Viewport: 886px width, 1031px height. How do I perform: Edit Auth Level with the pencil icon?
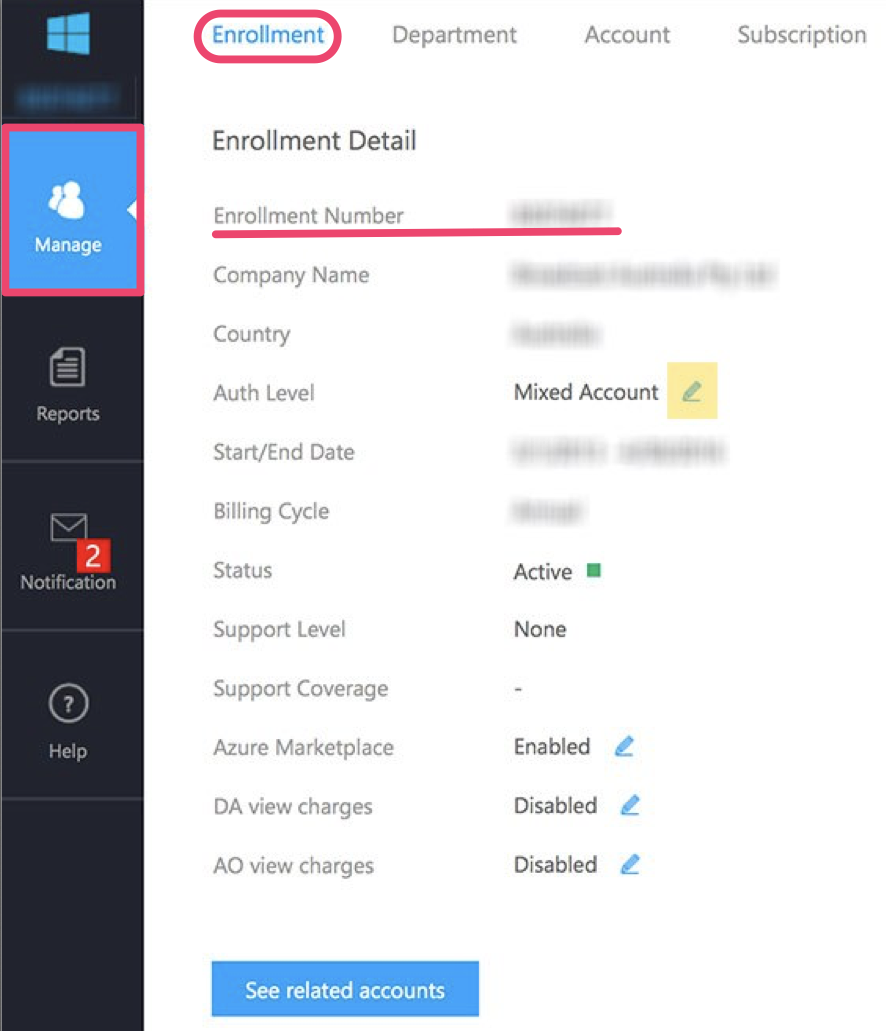click(691, 392)
